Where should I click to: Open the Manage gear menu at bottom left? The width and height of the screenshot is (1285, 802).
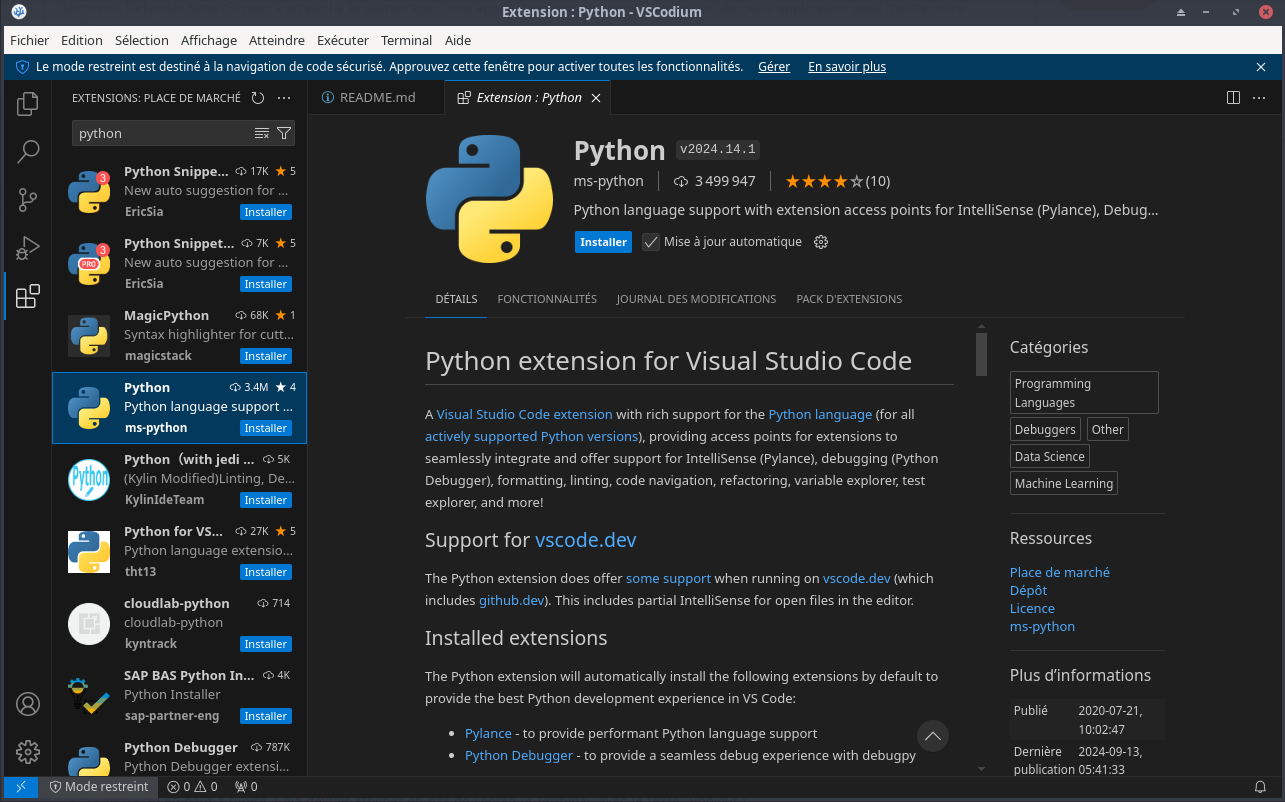click(x=28, y=752)
